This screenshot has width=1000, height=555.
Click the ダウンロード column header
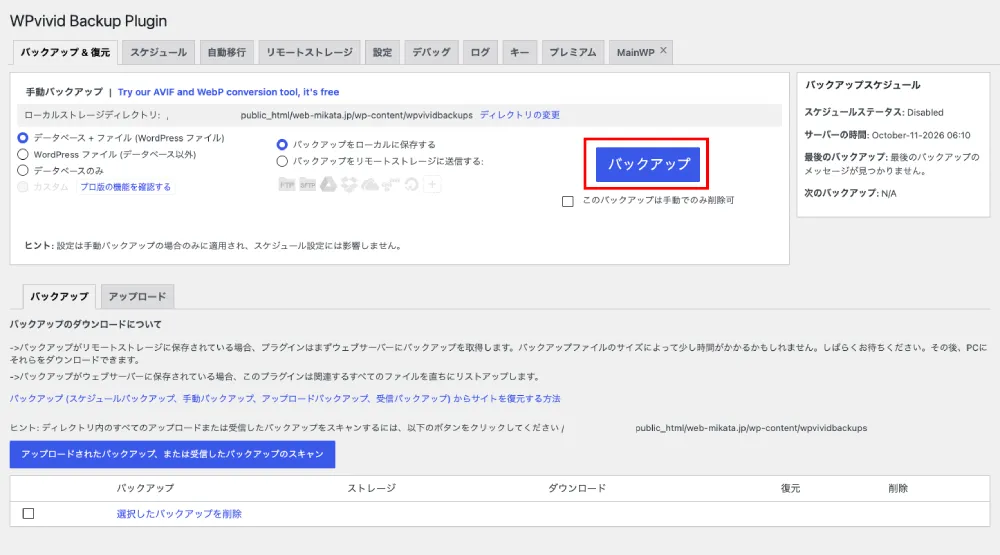(x=577, y=488)
